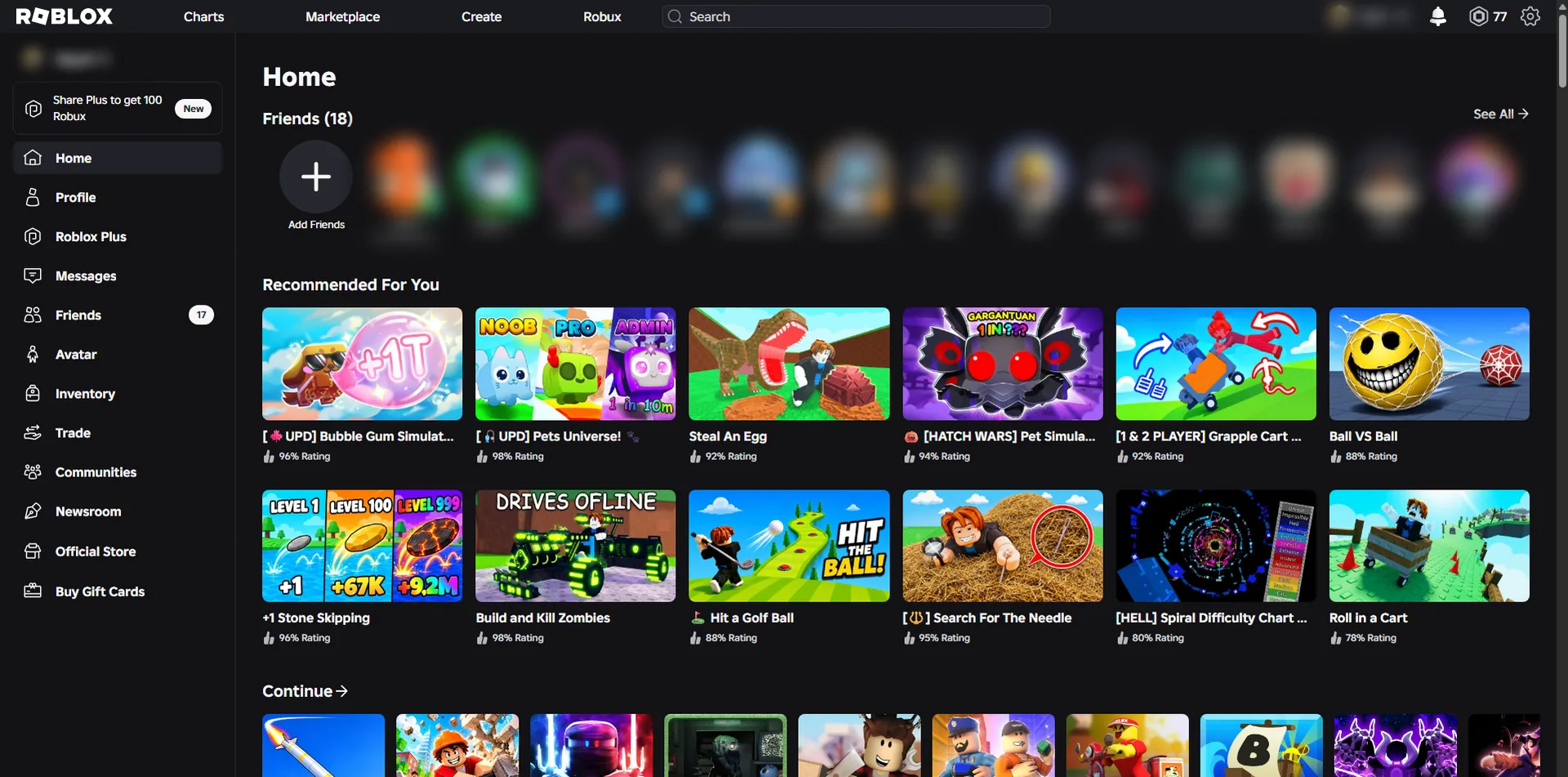Open the Robux balance icon showing 77
Image resolution: width=1568 pixels, height=777 pixels.
point(1478,16)
